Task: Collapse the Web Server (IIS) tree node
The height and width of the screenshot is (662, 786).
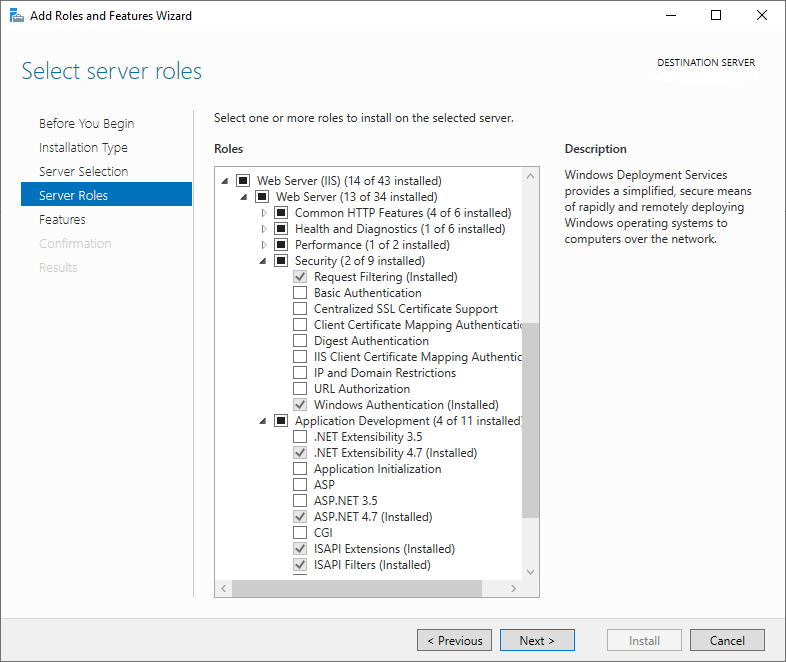Action: coord(225,181)
